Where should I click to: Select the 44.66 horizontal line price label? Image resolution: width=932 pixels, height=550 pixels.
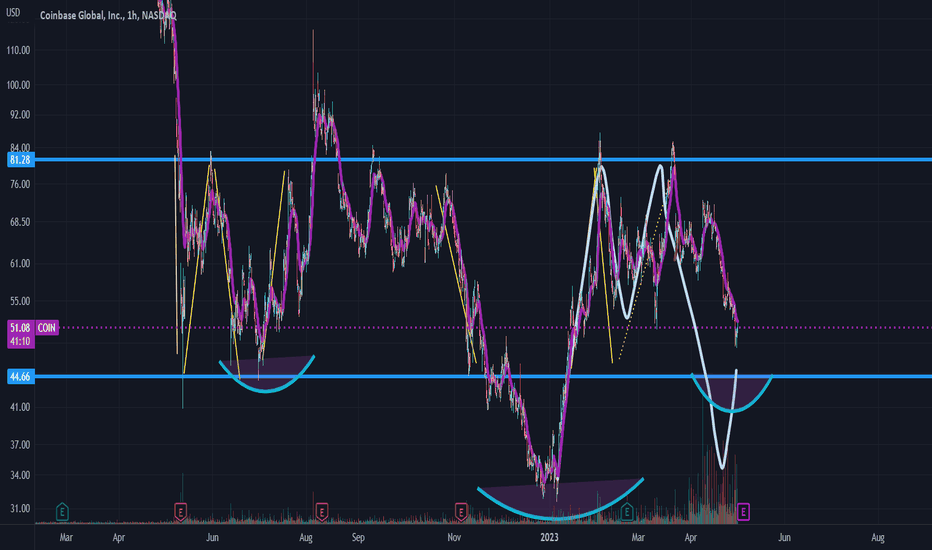[x=20, y=376]
